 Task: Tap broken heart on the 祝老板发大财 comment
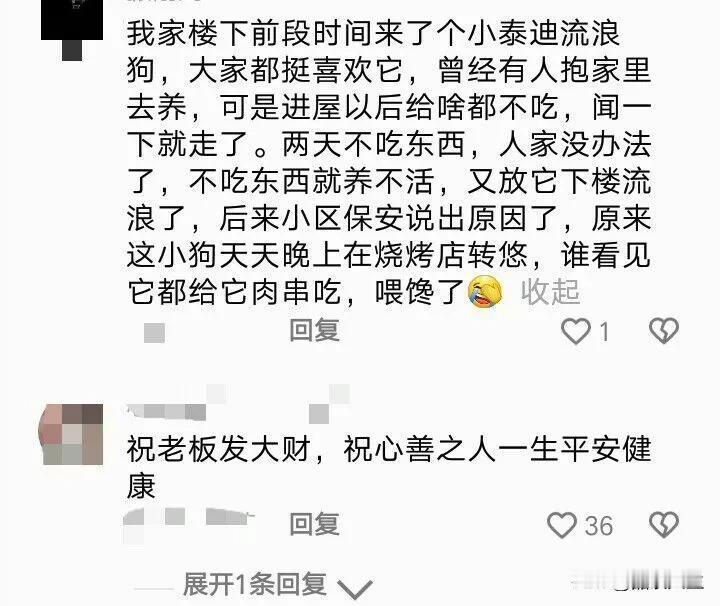pyautogui.click(x=664, y=525)
